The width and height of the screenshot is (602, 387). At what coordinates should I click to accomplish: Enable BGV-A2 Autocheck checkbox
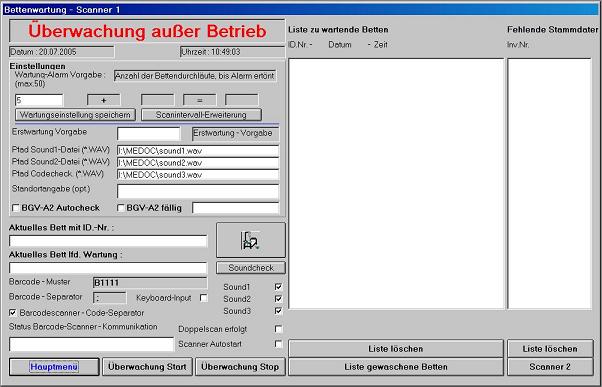tap(16, 208)
